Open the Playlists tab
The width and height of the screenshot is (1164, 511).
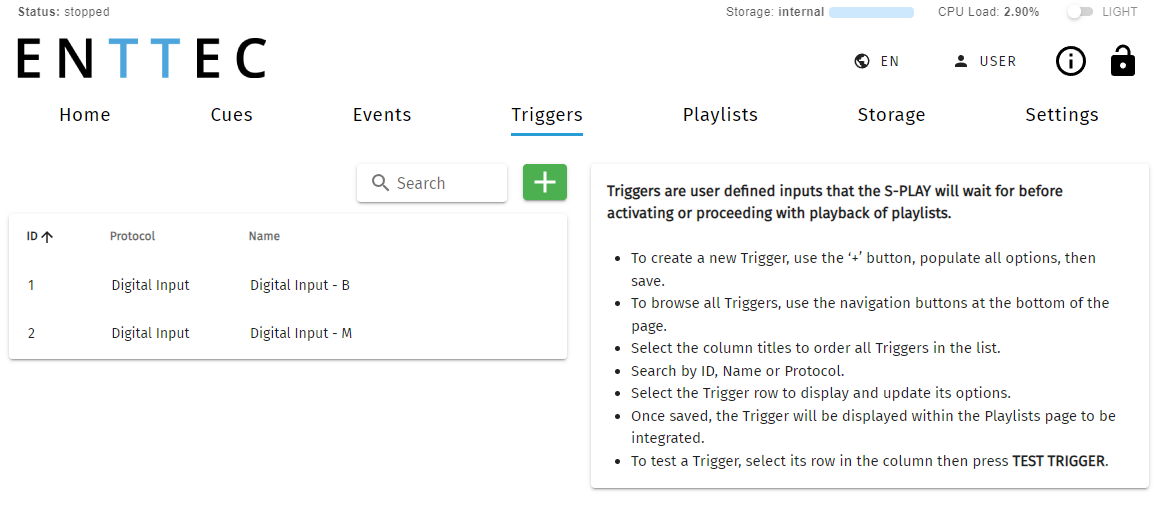[720, 115]
